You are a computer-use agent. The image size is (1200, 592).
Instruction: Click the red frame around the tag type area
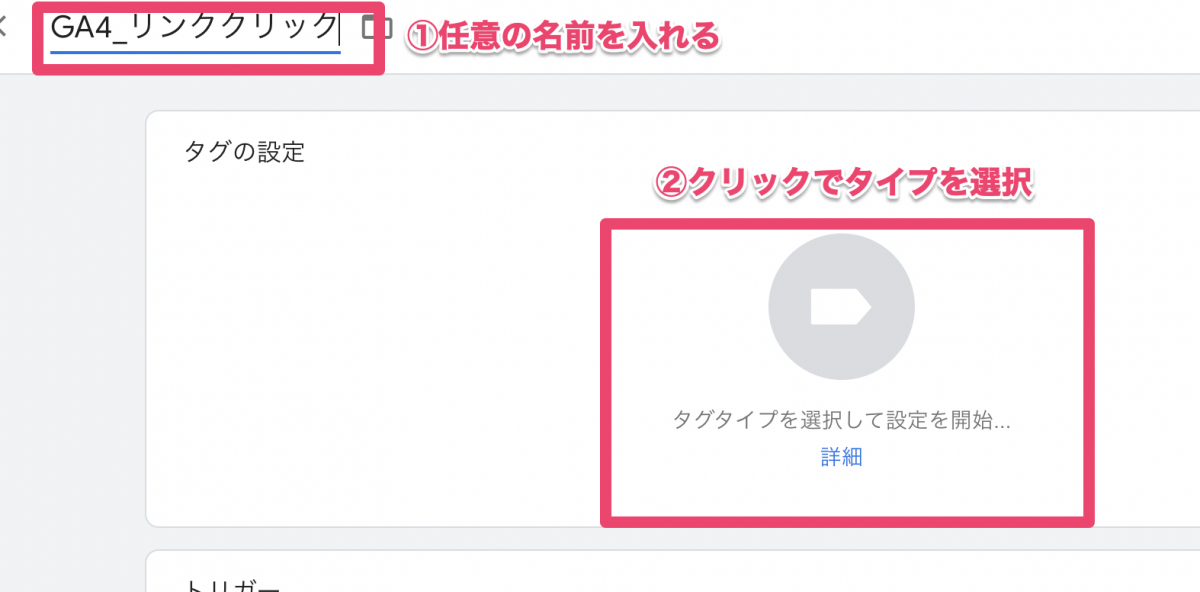[x=606, y=370]
